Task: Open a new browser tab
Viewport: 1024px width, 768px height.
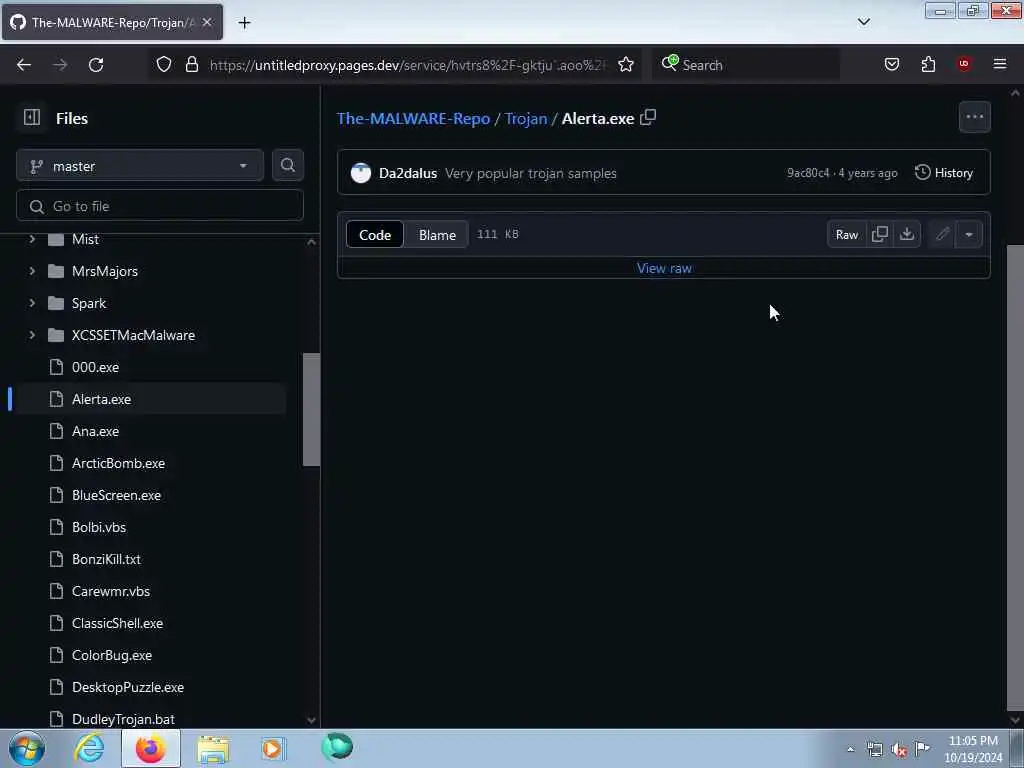Action: (244, 23)
